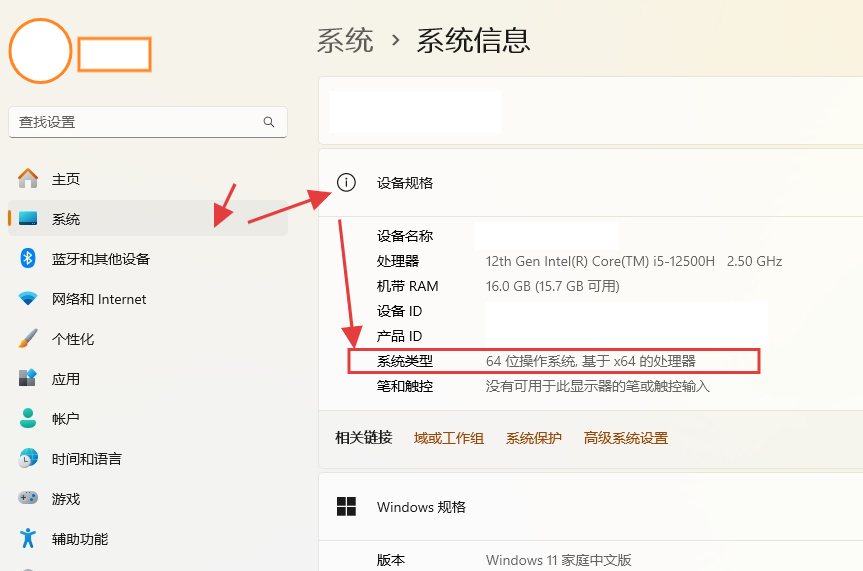This screenshot has width=863, height=571.
Task: Click the gamepad icon for 游戏
Action: pyautogui.click(x=28, y=498)
